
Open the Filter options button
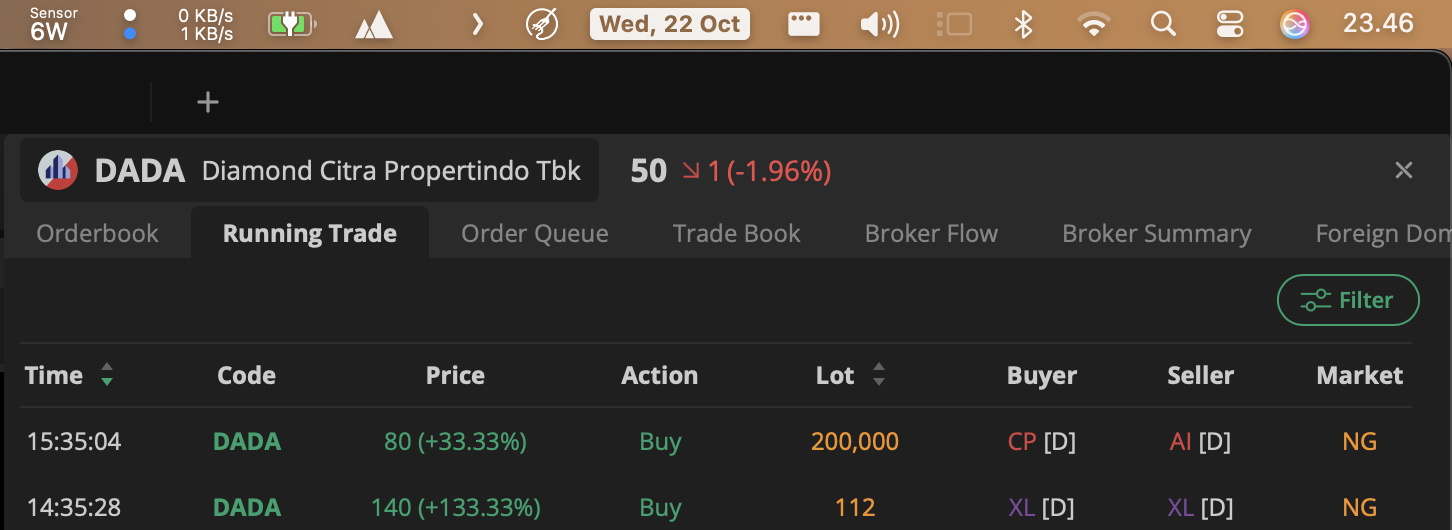[x=1347, y=300]
